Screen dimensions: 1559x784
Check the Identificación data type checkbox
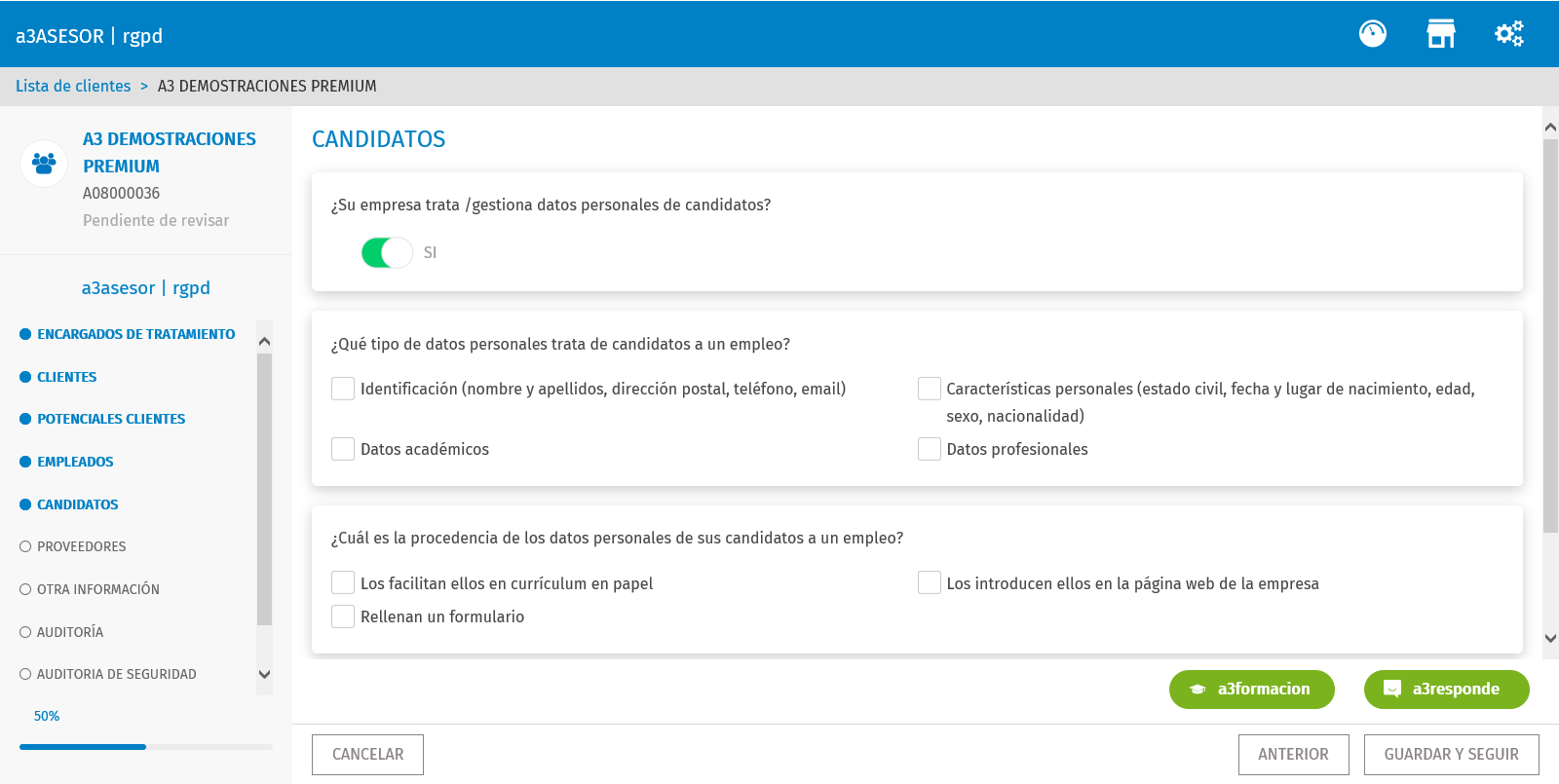(343, 389)
